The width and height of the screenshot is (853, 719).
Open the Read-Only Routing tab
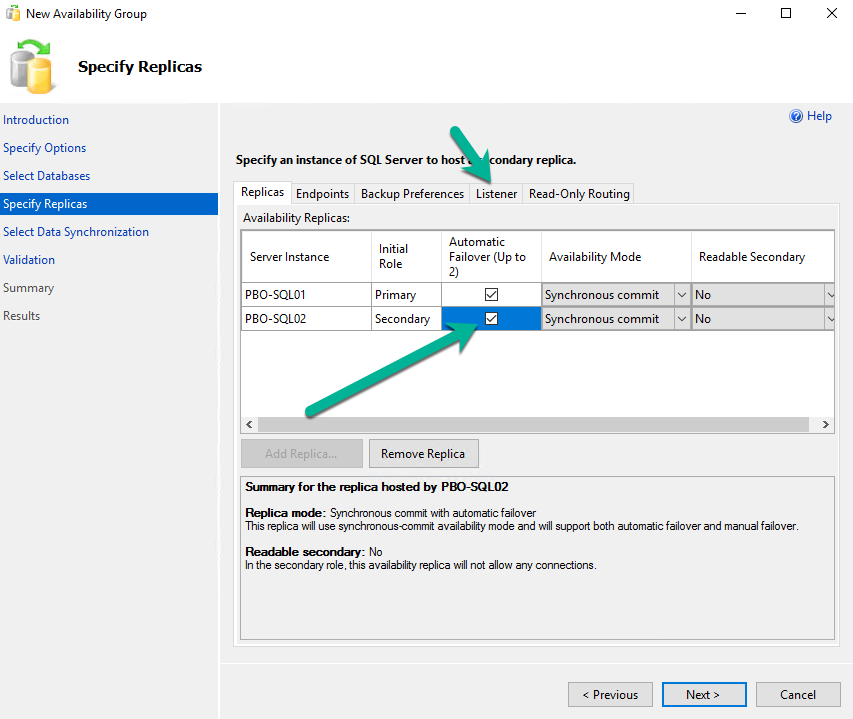tap(579, 194)
